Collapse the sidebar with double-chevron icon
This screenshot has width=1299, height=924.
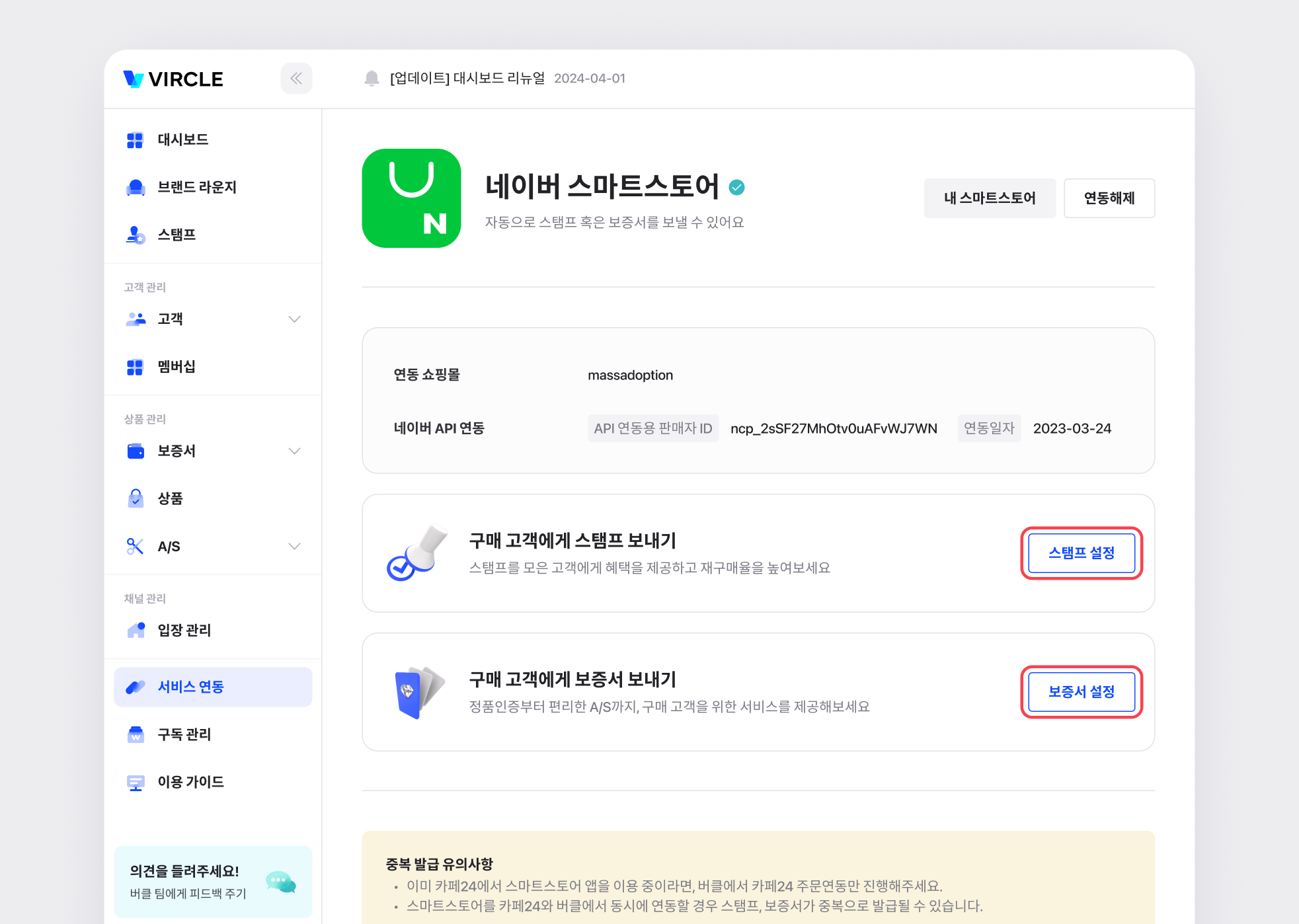coord(296,79)
